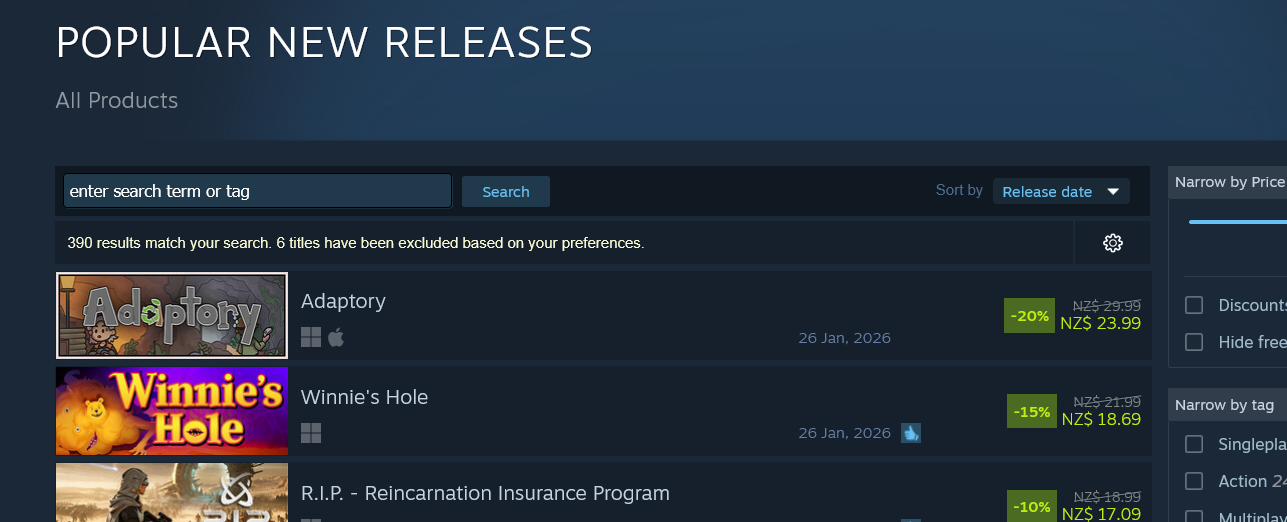The height and width of the screenshot is (522, 1287).
Task: Collapse the Narrow by Price section header
Action: [1229, 182]
